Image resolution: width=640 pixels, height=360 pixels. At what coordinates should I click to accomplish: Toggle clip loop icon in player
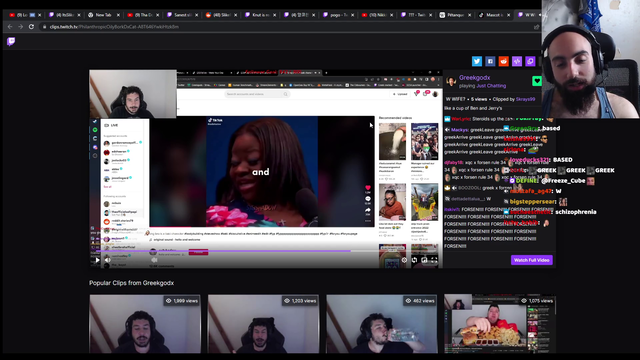click(414, 260)
